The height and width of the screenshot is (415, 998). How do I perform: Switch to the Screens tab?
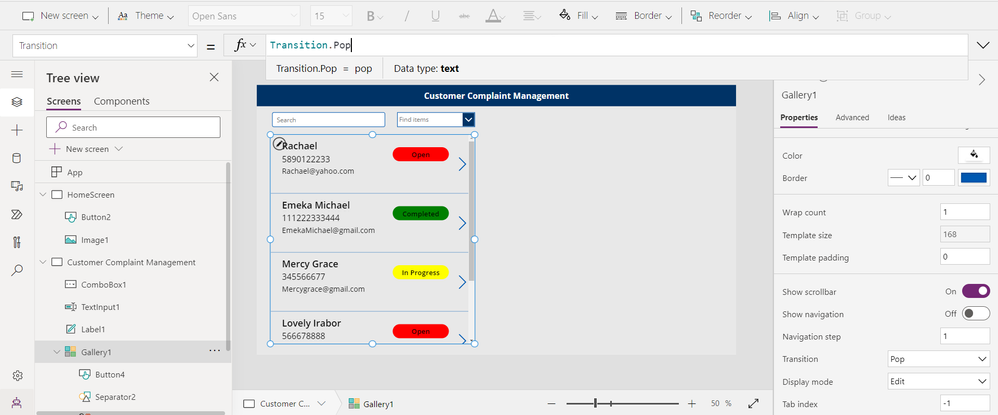click(x=64, y=101)
